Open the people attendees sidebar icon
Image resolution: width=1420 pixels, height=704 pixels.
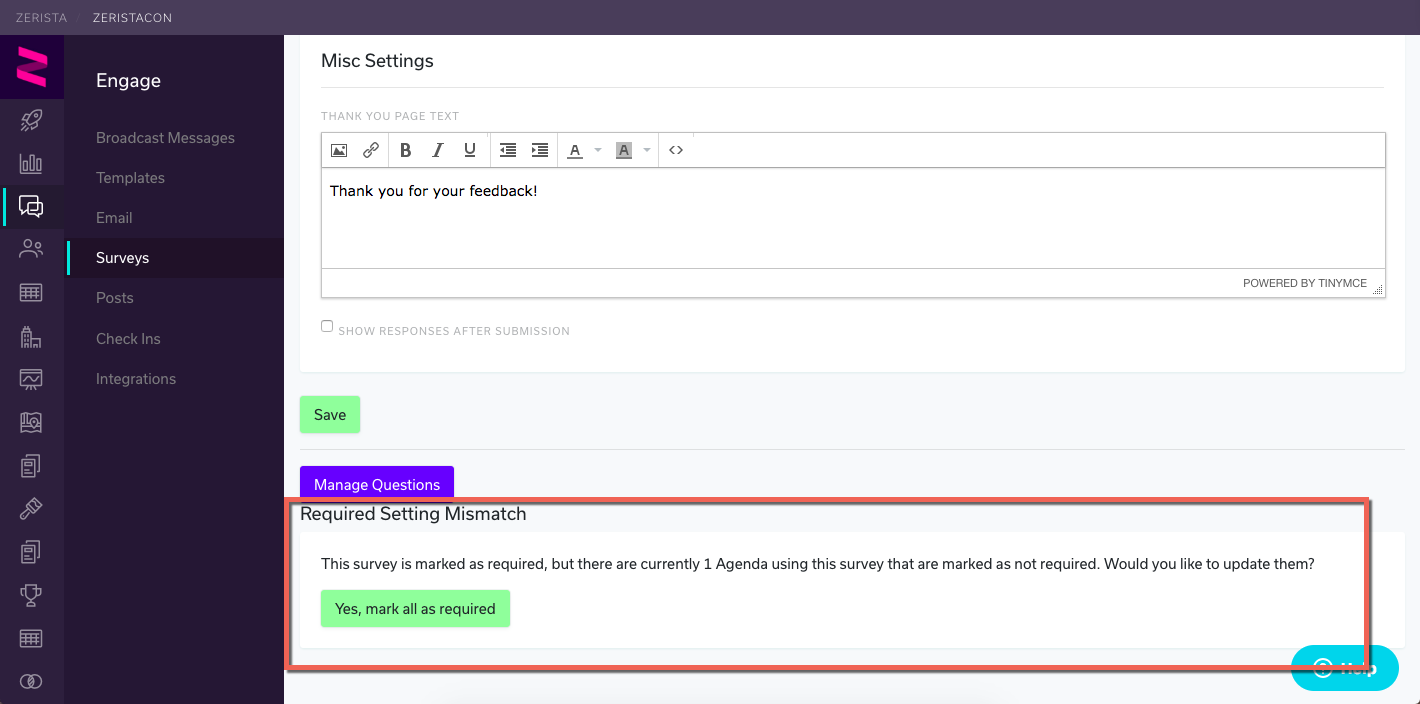[31, 249]
